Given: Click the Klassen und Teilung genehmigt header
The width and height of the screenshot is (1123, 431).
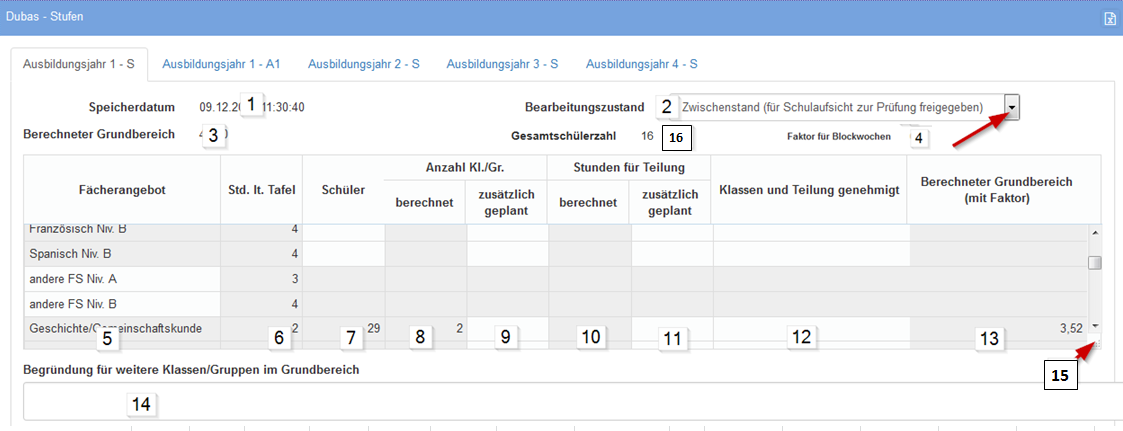Looking at the screenshot, I should (809, 188).
